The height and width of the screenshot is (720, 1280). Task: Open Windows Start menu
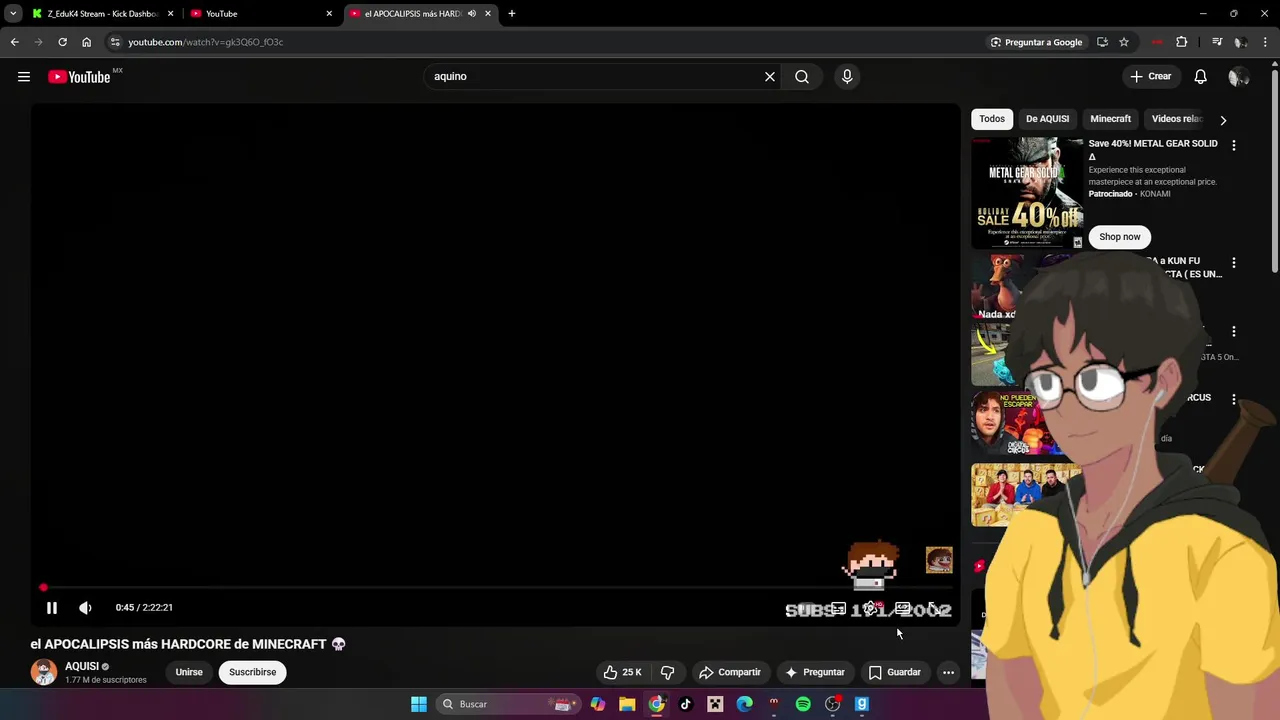pyautogui.click(x=419, y=704)
